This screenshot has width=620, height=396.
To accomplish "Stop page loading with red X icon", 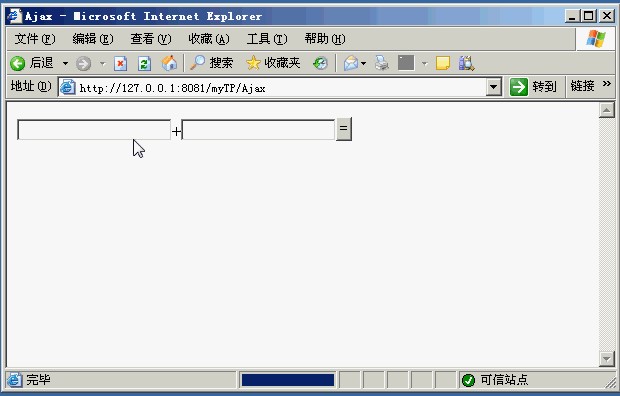I will pyautogui.click(x=121, y=63).
